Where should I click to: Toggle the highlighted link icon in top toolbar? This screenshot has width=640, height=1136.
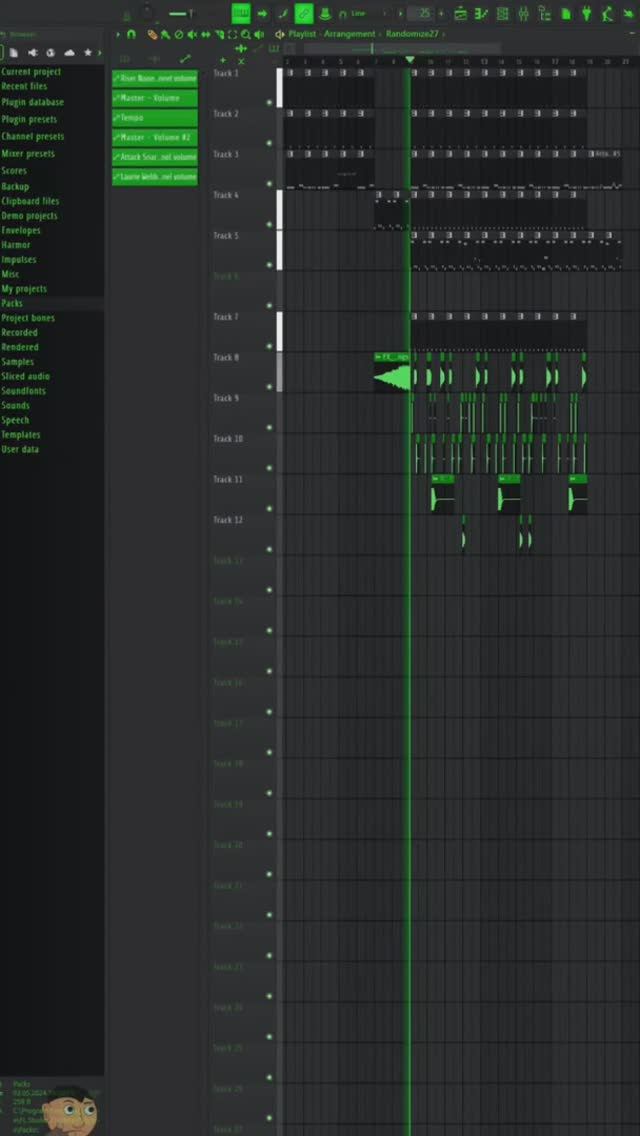click(304, 14)
